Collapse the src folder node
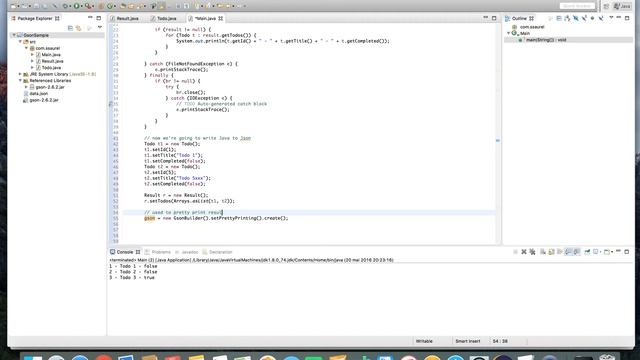The width and height of the screenshot is (640, 360). [x=20, y=42]
